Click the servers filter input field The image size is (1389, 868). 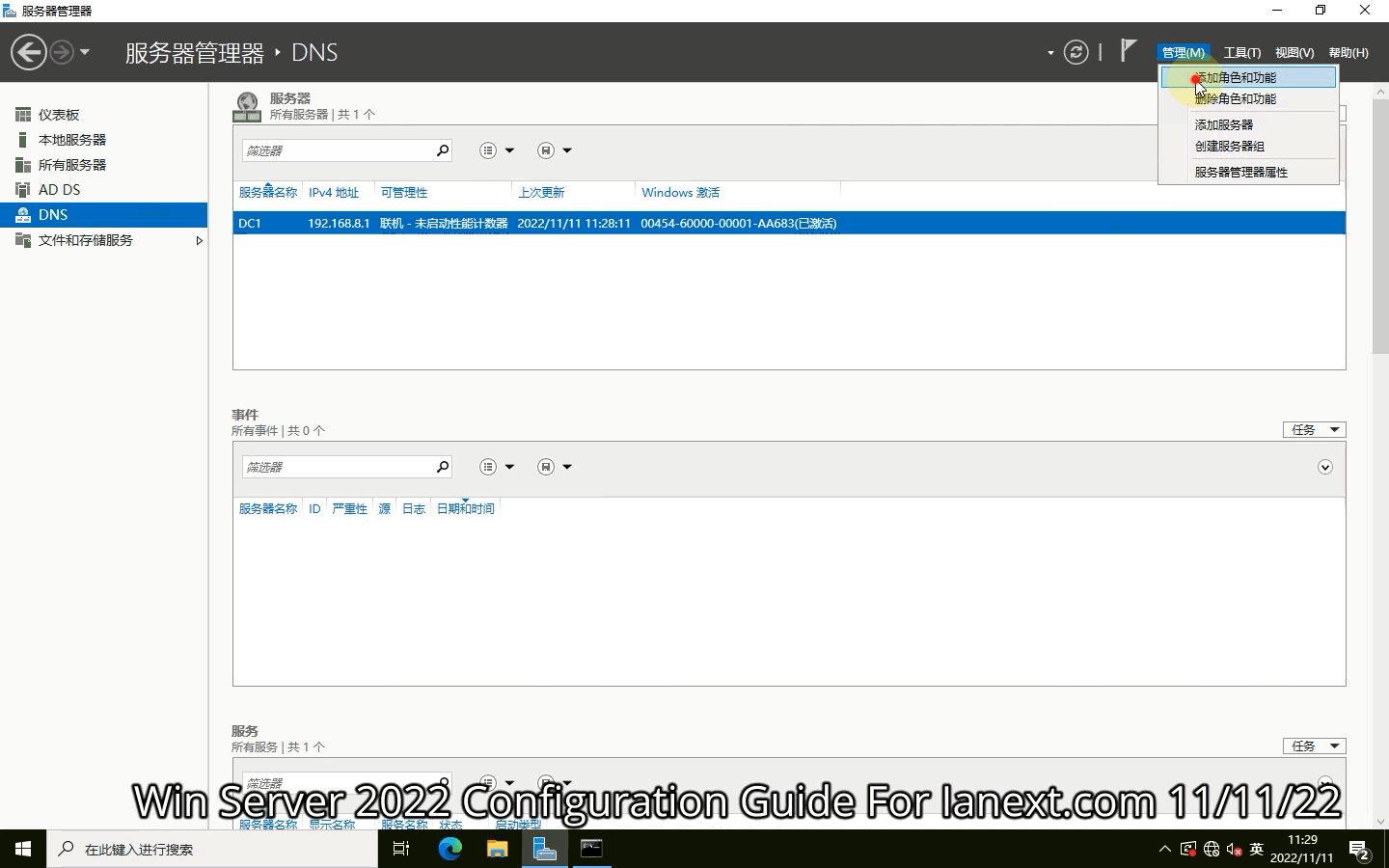point(337,150)
